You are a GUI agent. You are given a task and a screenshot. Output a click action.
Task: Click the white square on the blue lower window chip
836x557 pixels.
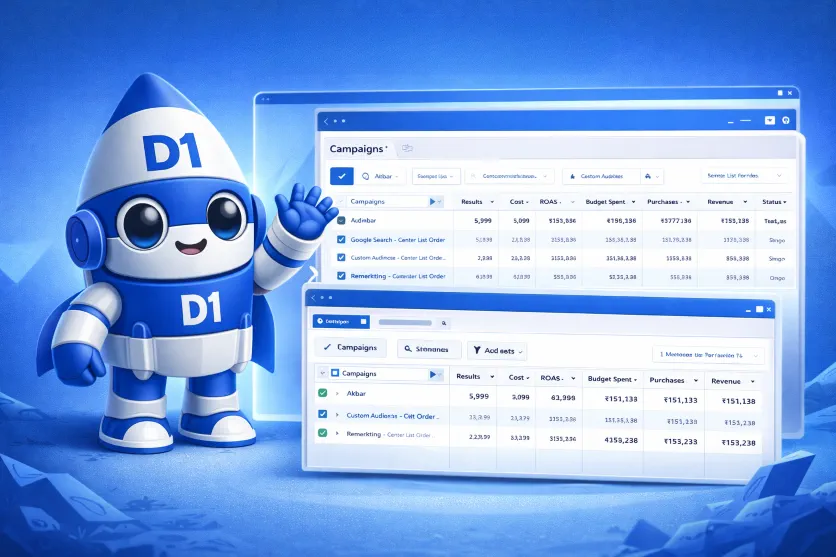tap(363, 321)
